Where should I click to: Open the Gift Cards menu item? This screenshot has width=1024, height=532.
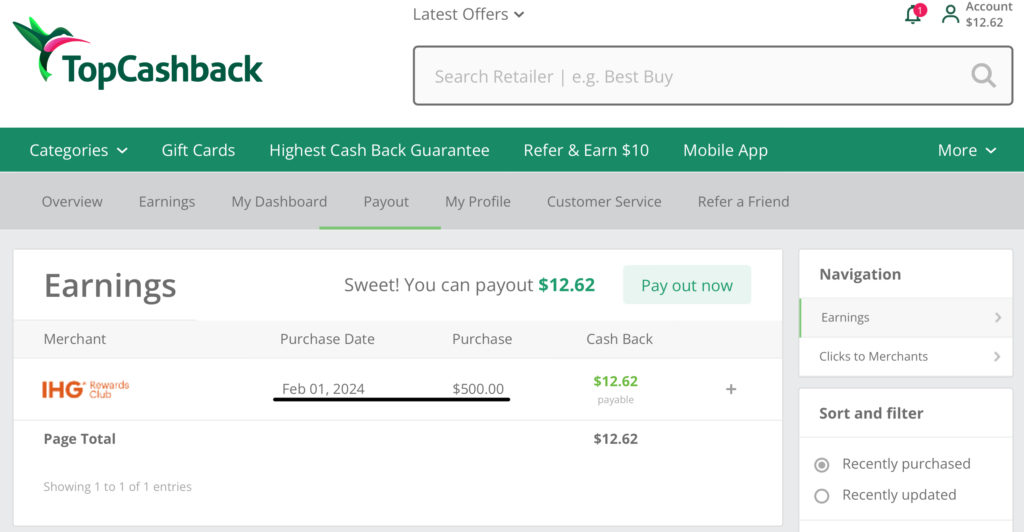click(x=198, y=150)
